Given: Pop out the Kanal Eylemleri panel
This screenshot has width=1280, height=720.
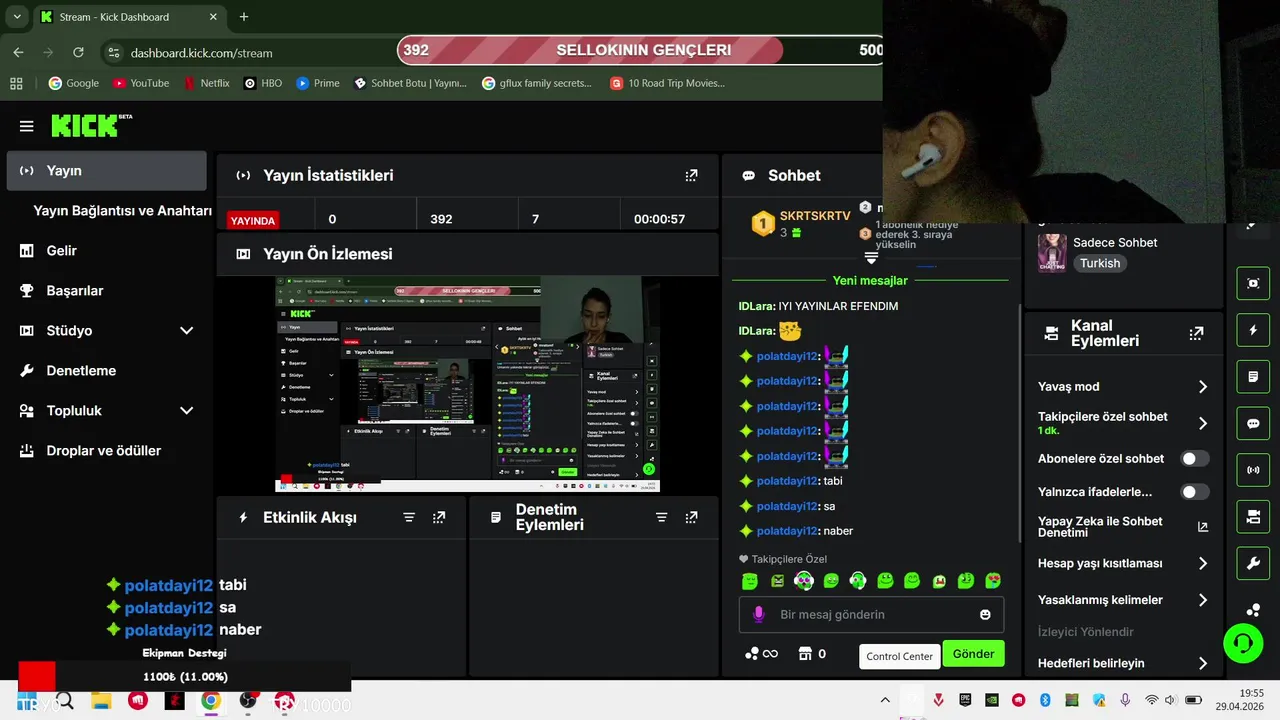Looking at the screenshot, I should [x=1196, y=334].
